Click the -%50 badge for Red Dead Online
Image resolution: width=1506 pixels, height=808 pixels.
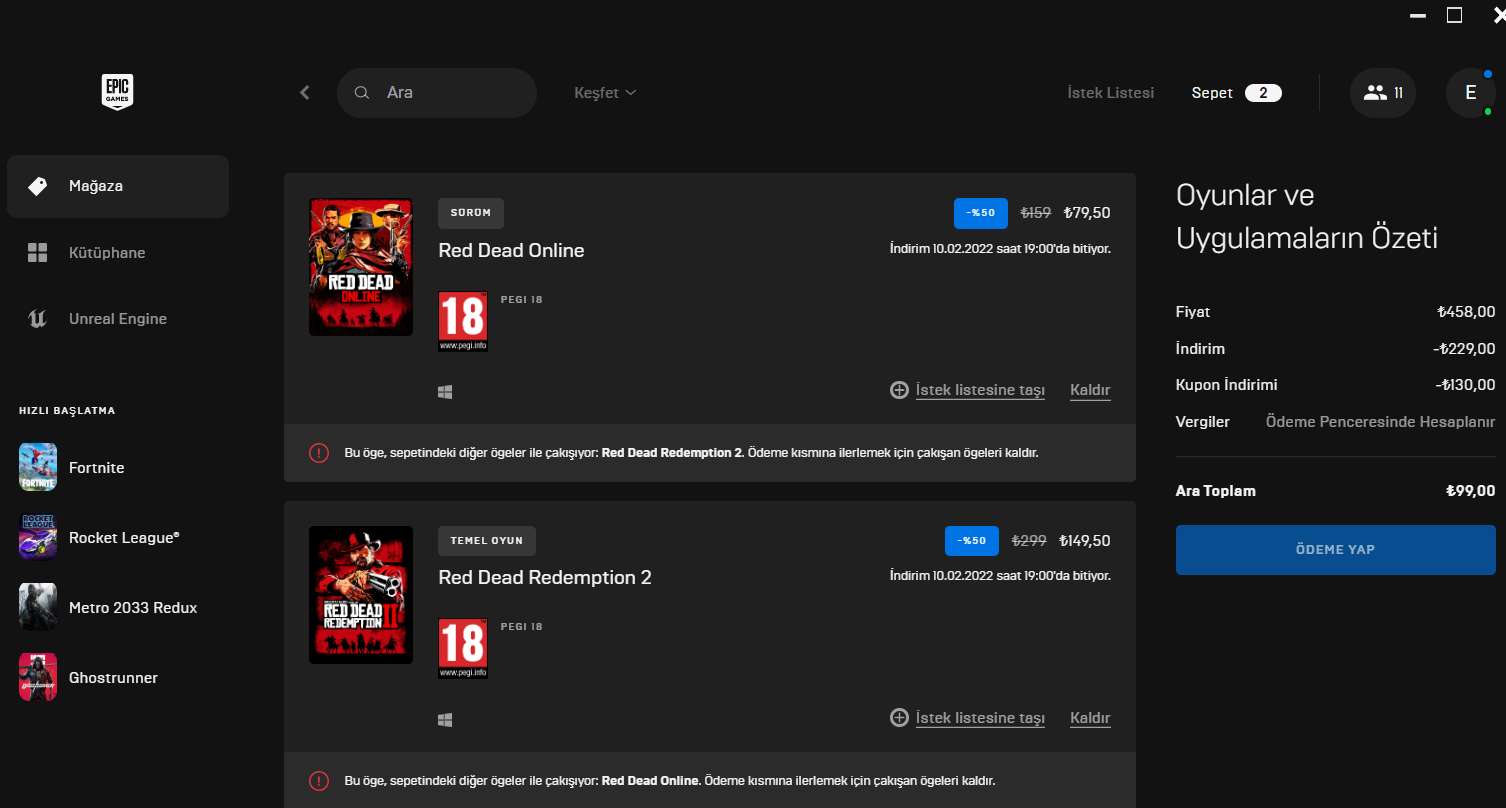tap(981, 213)
